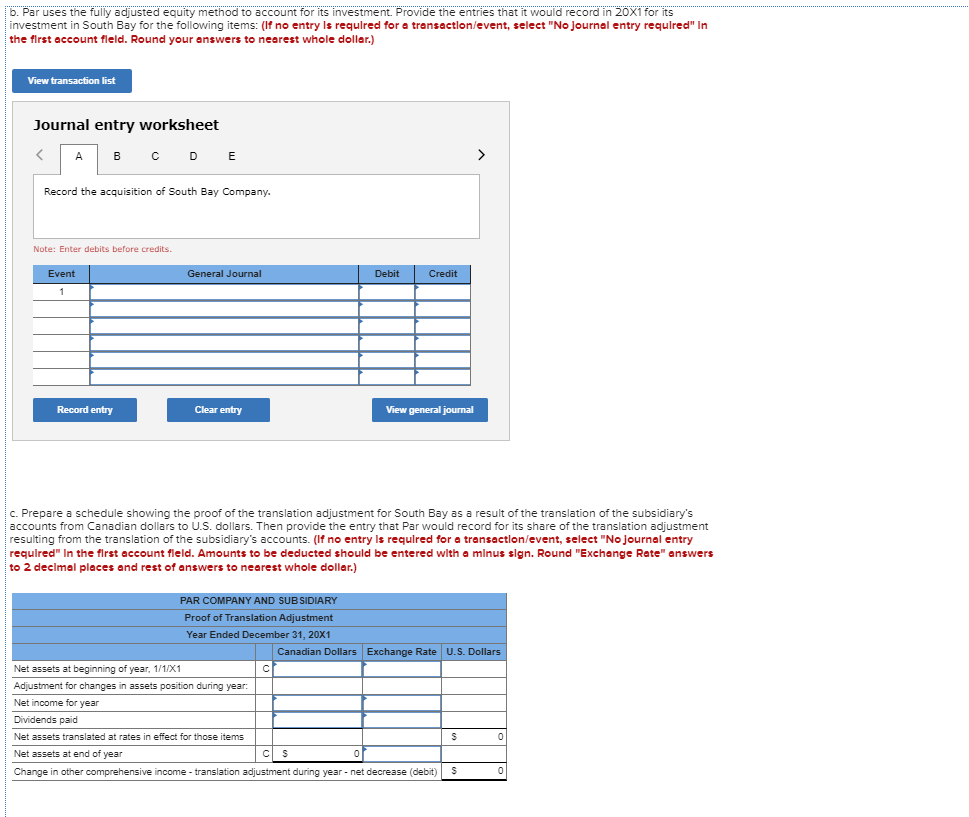969x817 pixels.
Task: Click Canadian Dollars field for Dividends paid
Action: coord(318,720)
